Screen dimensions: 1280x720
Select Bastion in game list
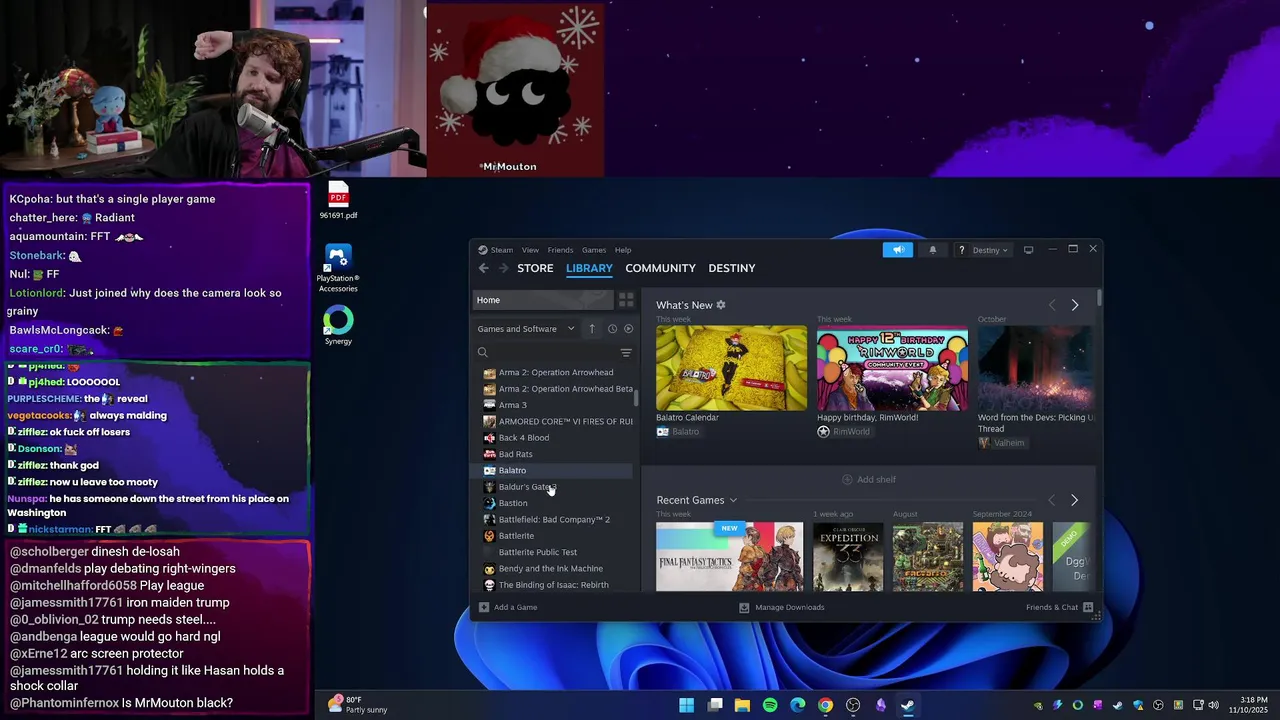553,503
